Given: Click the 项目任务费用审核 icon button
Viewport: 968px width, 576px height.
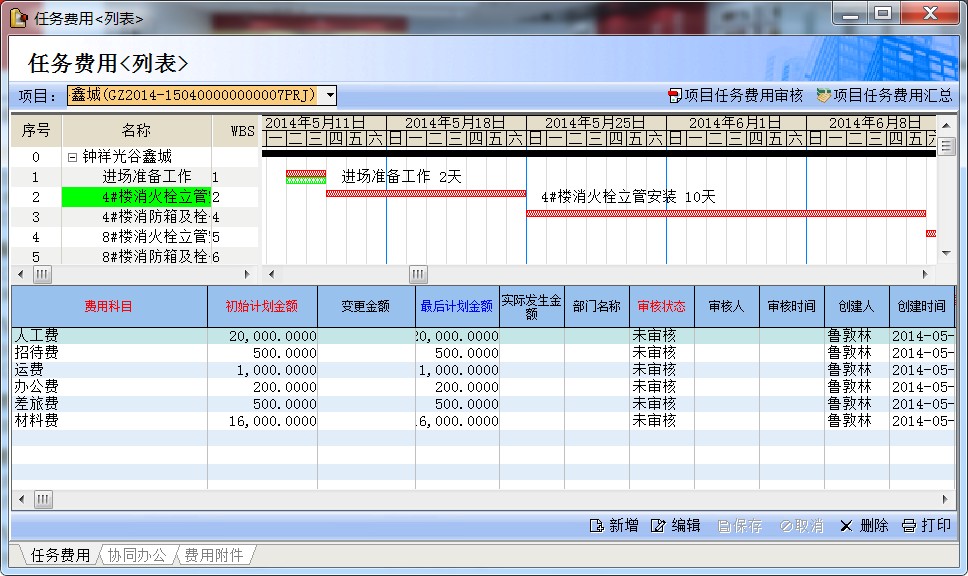Looking at the screenshot, I should pos(675,96).
